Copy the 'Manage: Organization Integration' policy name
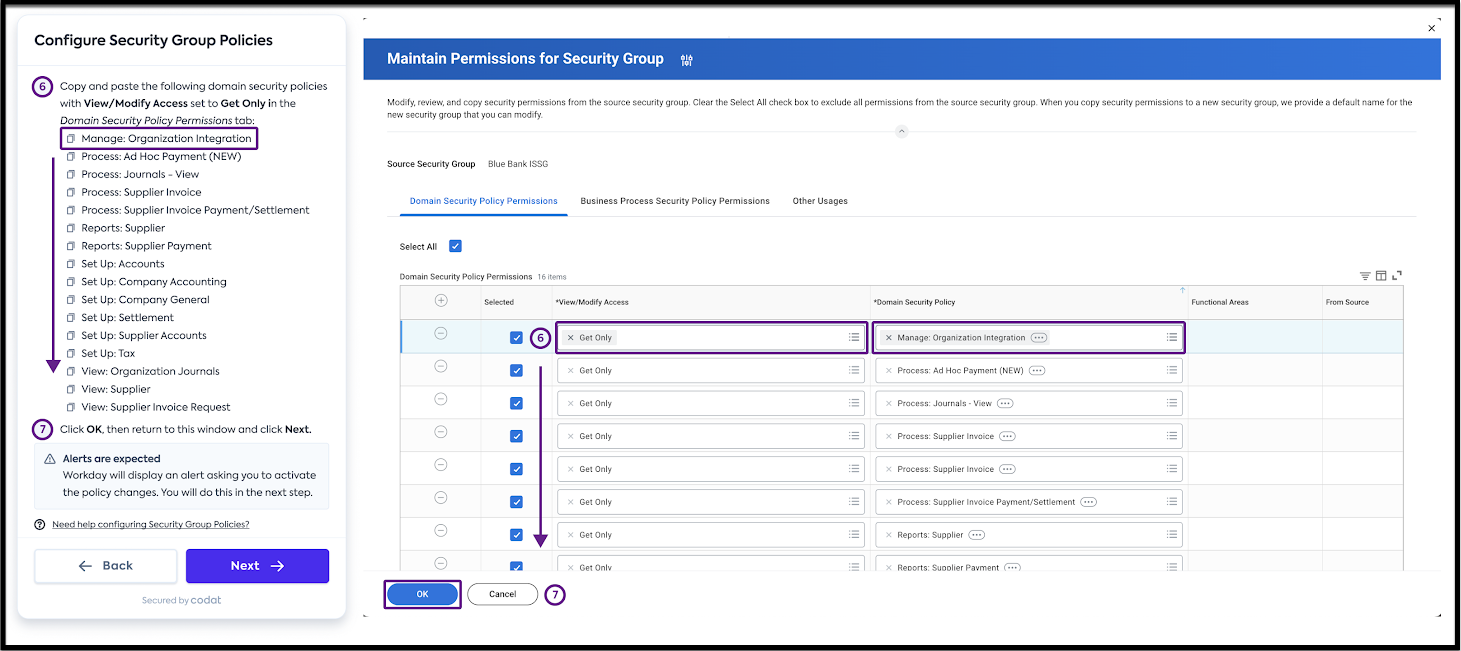1461x651 pixels. (x=71, y=139)
